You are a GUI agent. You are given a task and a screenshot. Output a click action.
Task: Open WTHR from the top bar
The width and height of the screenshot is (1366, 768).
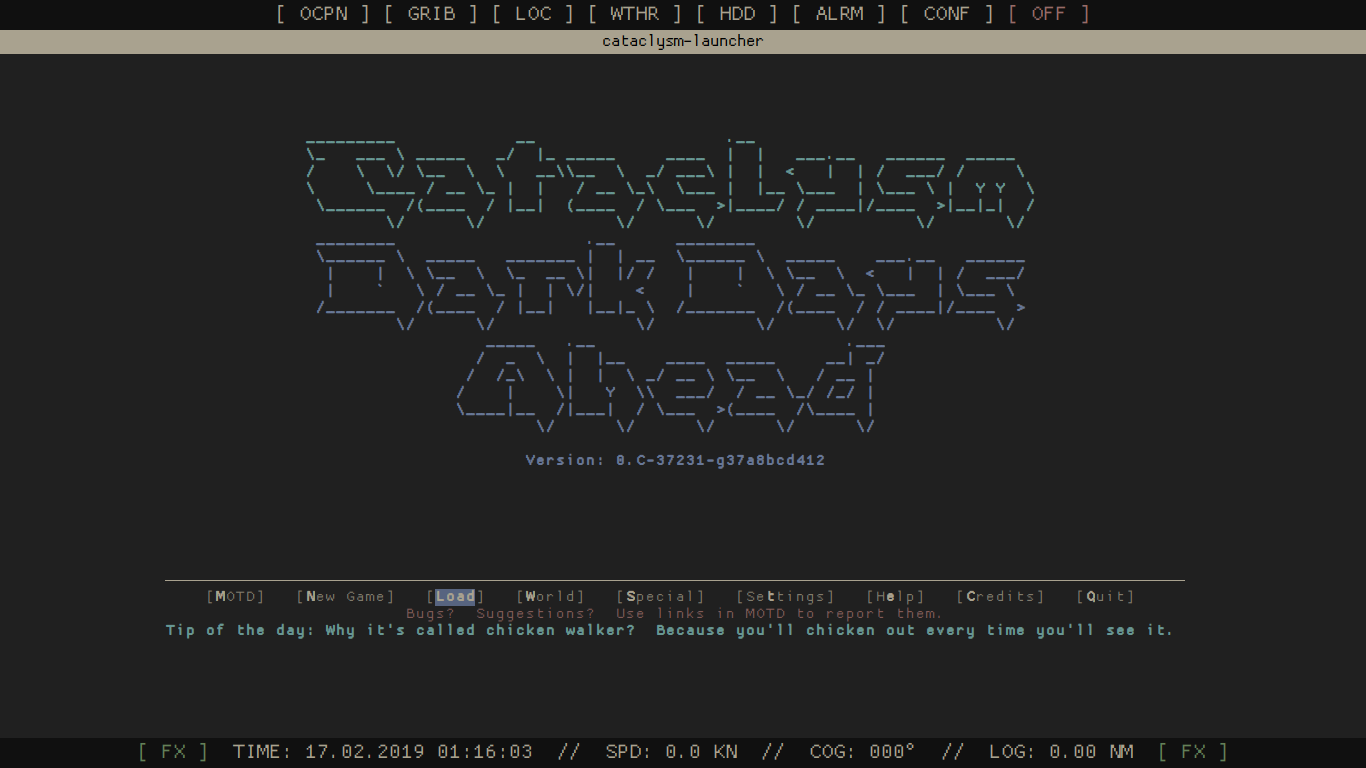point(635,14)
